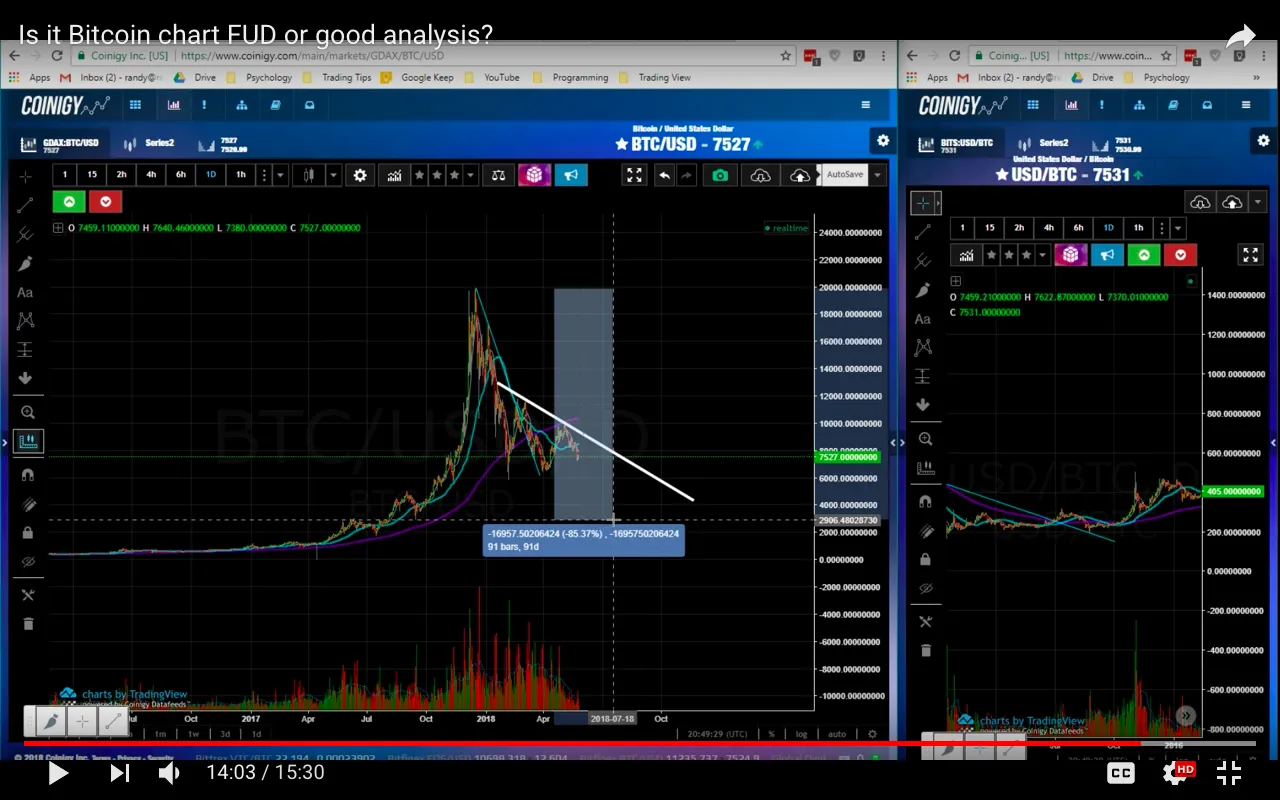1280x800 pixels.
Task: Toggle AutoSave in left chart toolbar
Action: point(844,175)
